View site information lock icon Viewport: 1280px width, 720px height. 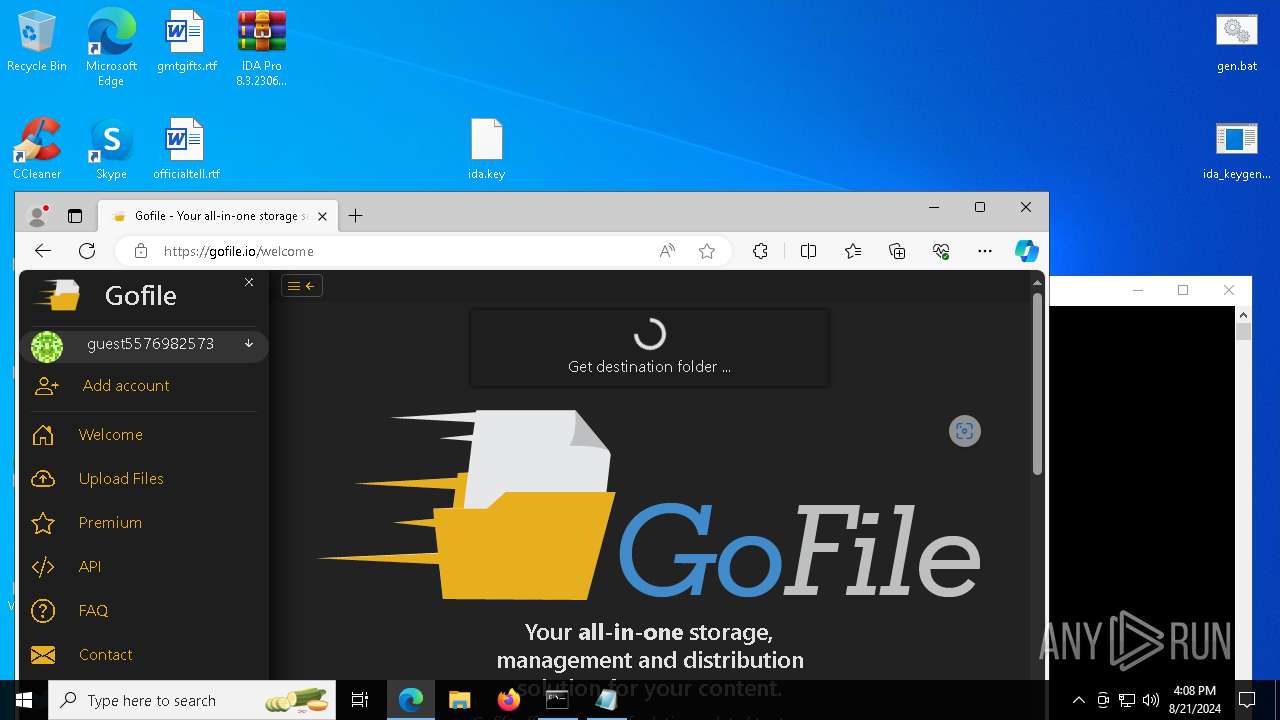141,251
